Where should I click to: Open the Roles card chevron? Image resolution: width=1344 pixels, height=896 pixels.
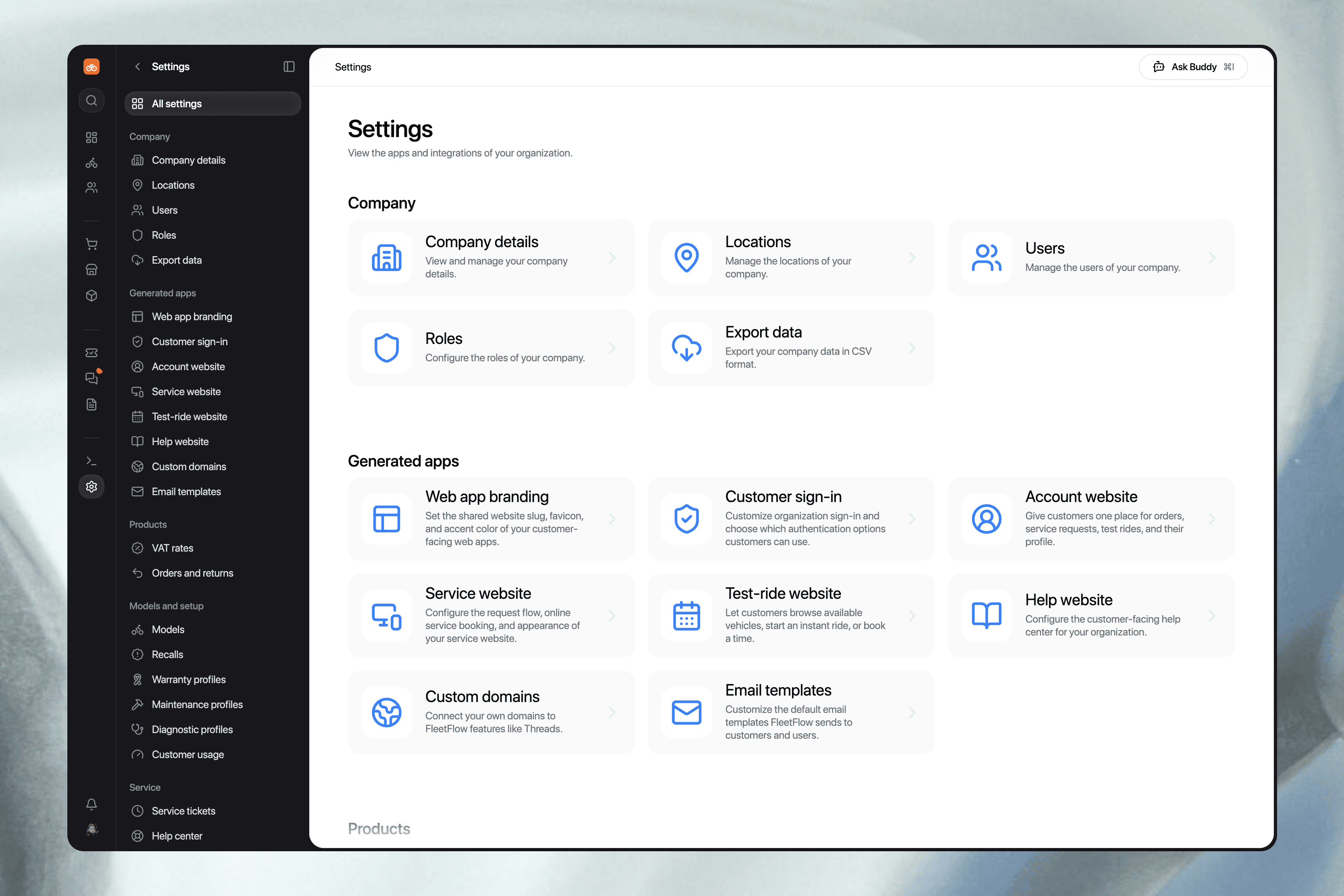click(612, 348)
